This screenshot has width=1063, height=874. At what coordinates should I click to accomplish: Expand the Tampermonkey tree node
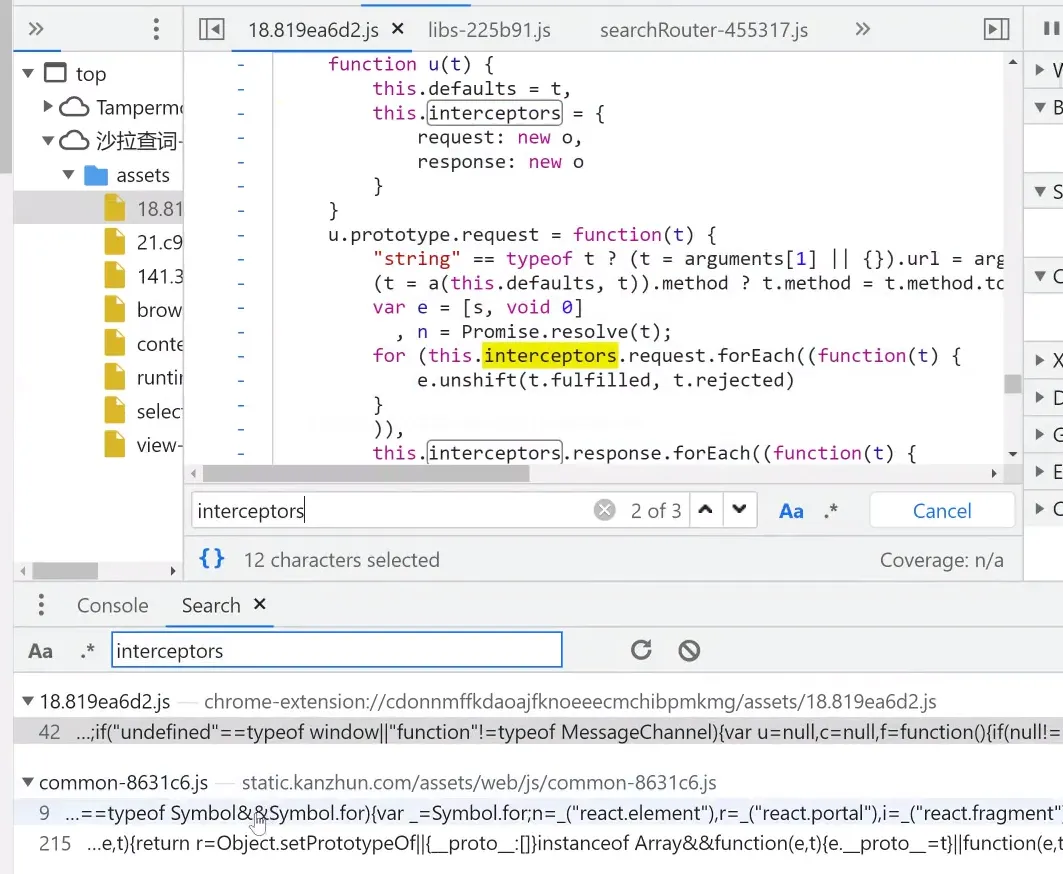pyautogui.click(x=47, y=106)
